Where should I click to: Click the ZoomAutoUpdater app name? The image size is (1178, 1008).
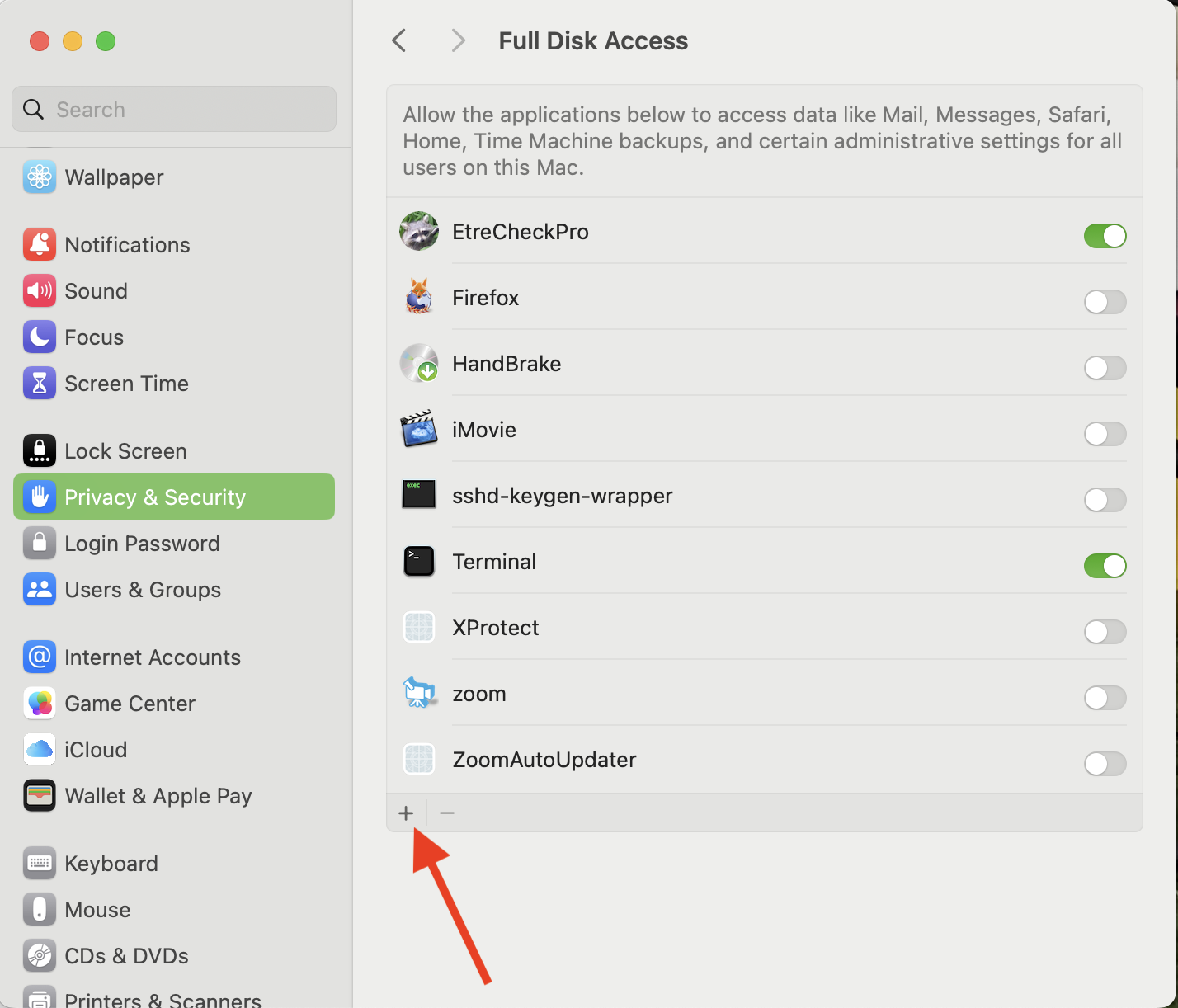[544, 760]
